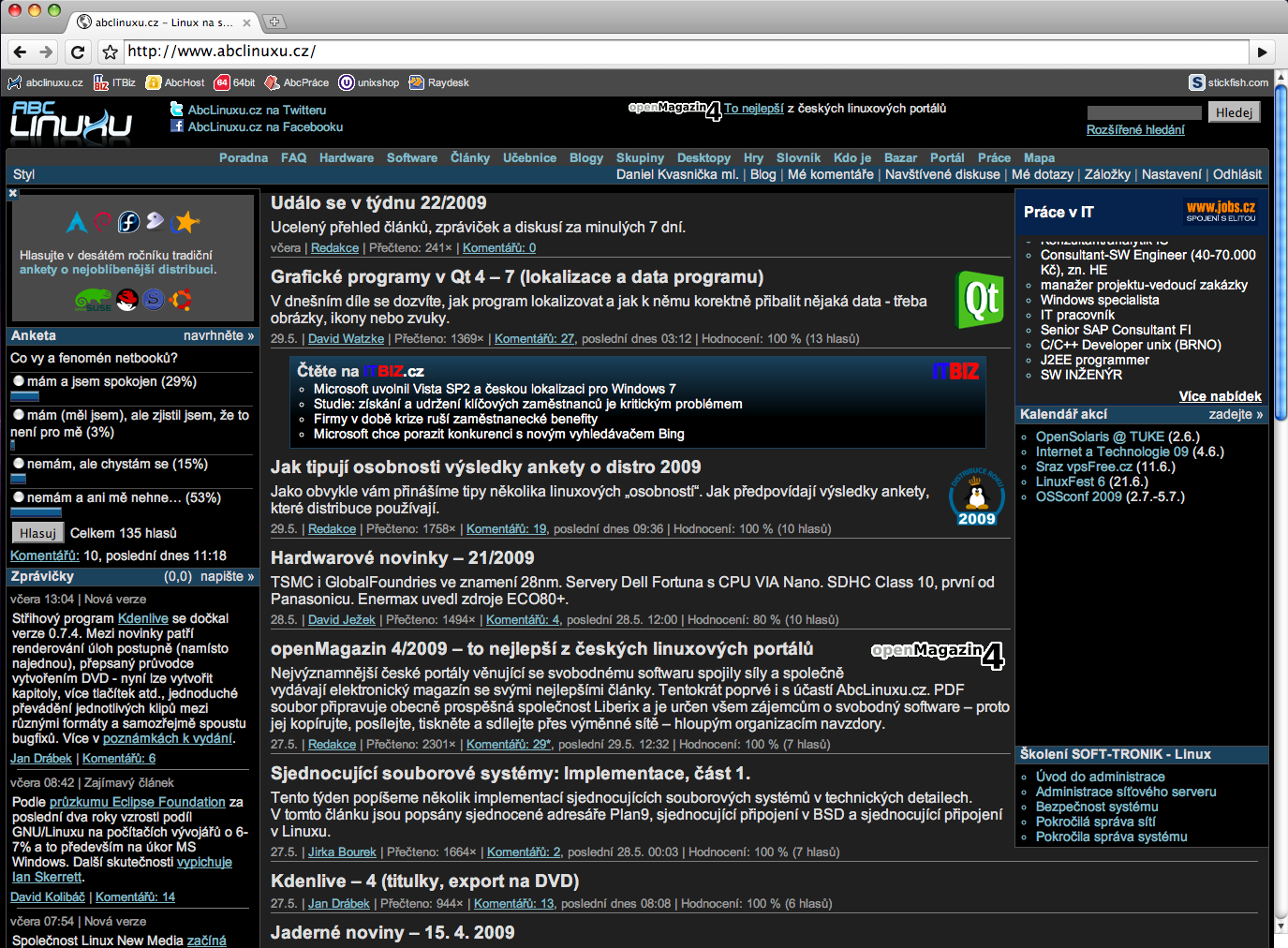Select poll option 'mám a jsem spokojen'

pyautogui.click(x=19, y=381)
